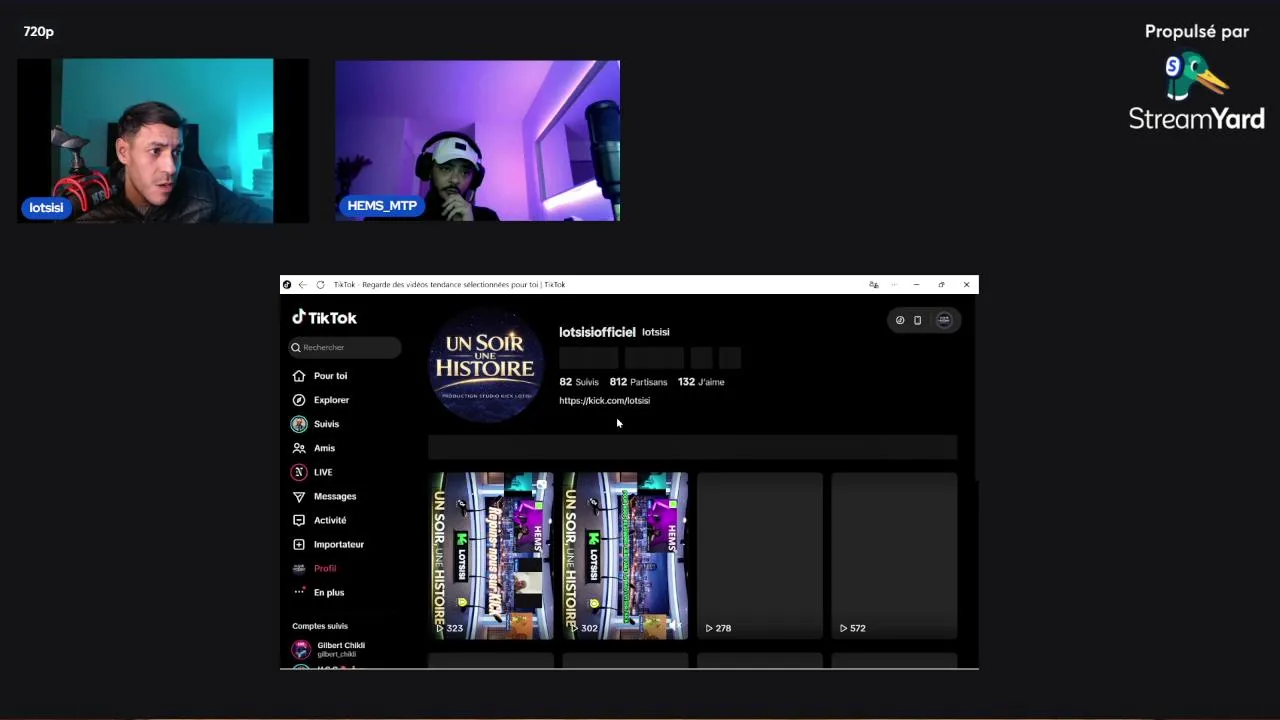Open the video thumbnail with 572 views
The width and height of the screenshot is (1280, 720).
coord(894,555)
